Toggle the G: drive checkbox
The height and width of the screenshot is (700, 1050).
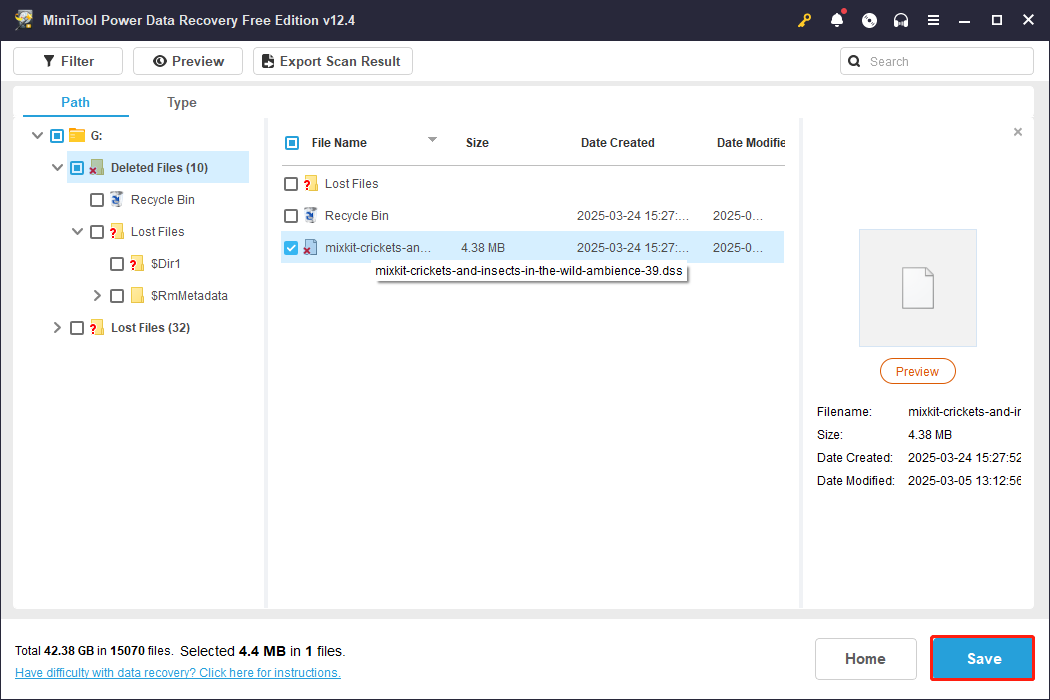(57, 136)
